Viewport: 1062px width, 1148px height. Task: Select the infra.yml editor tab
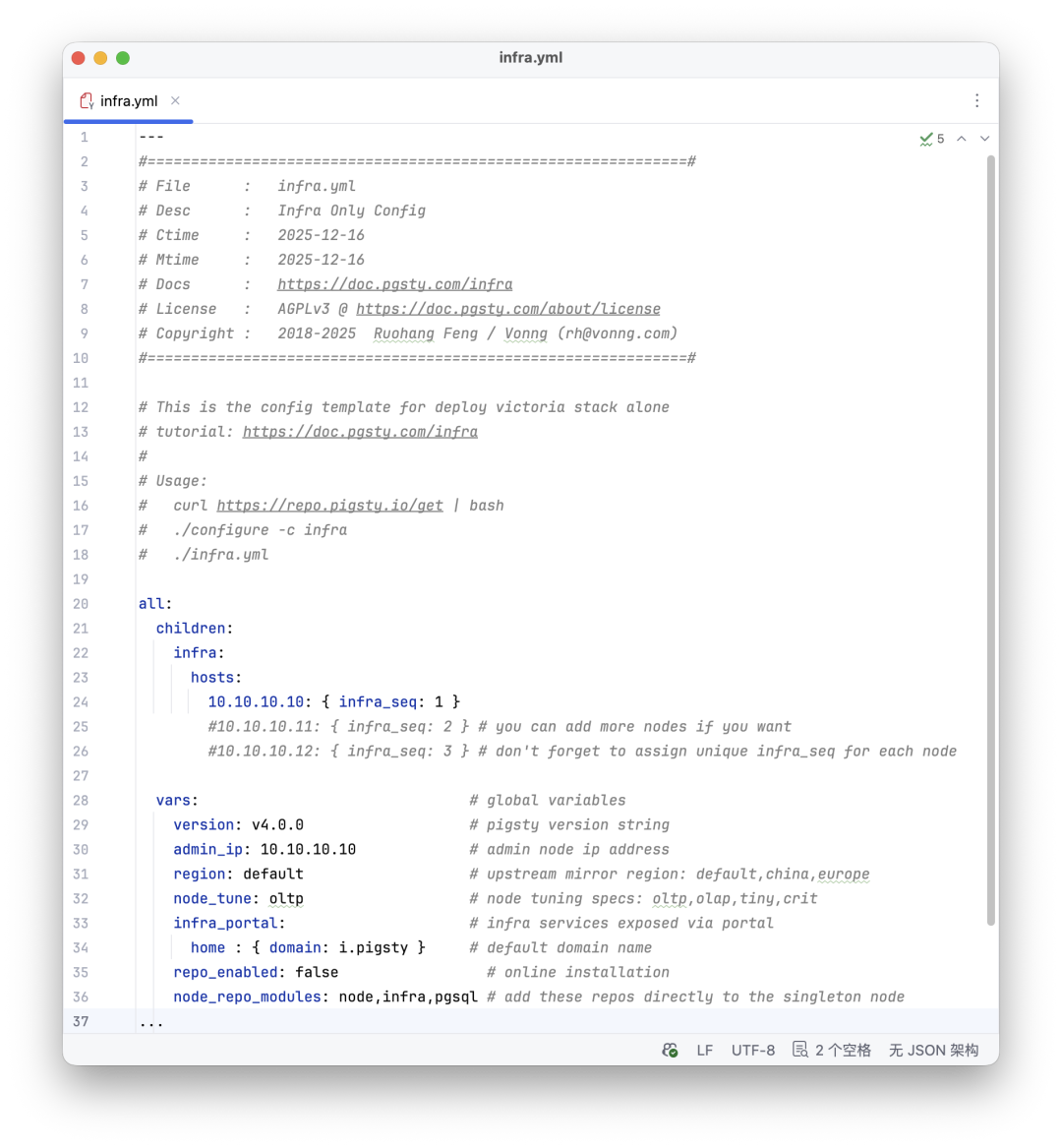128,99
